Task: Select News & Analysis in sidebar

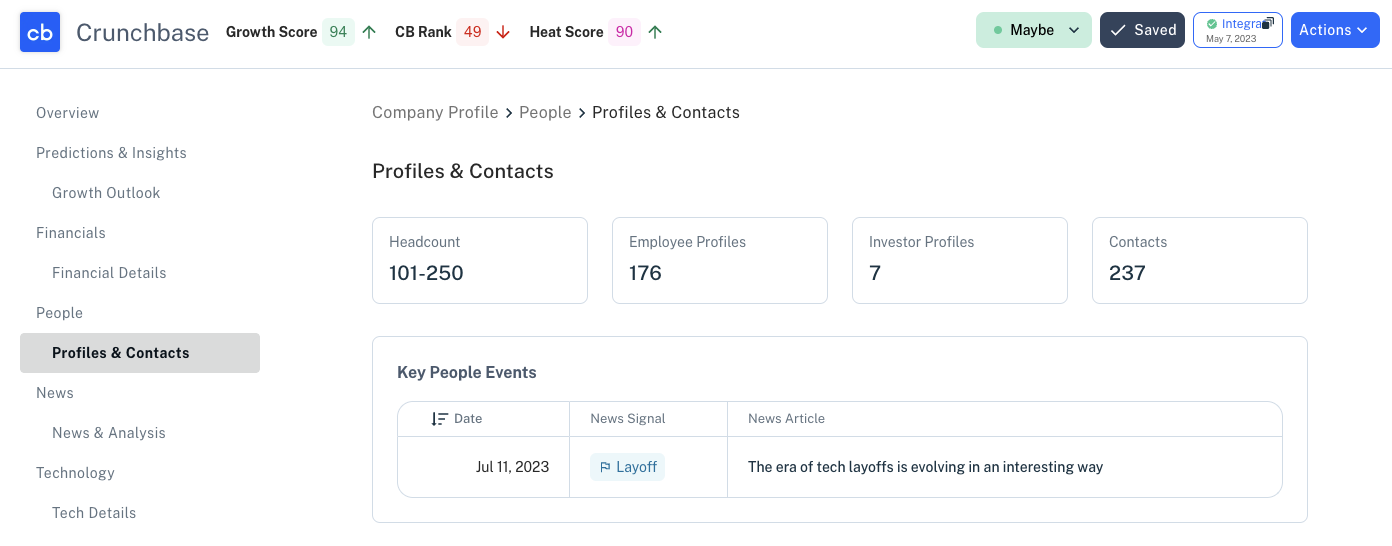Action: click(109, 433)
